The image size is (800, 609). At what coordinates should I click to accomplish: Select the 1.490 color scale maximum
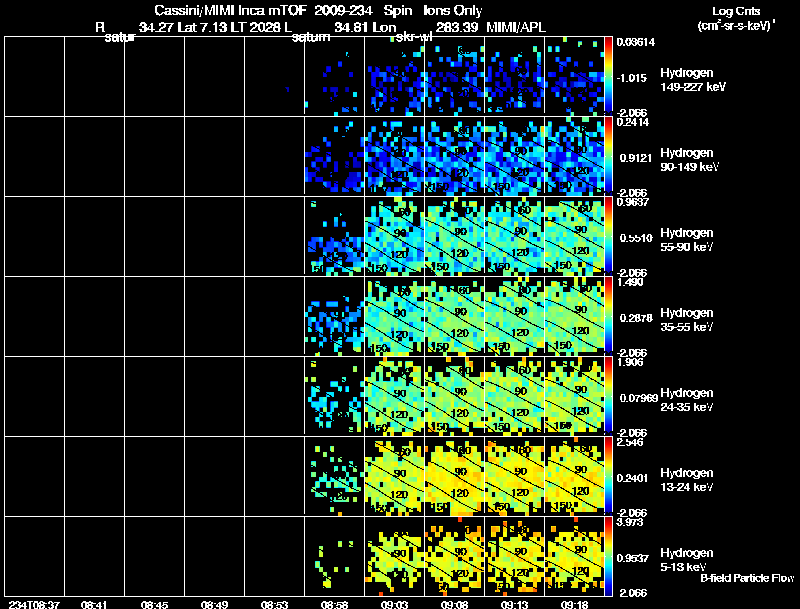pos(630,282)
